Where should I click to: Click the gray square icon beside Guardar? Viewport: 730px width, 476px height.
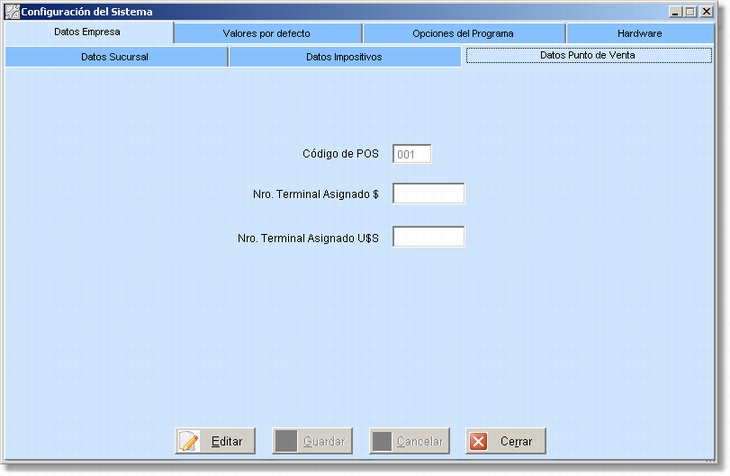[x=285, y=441]
